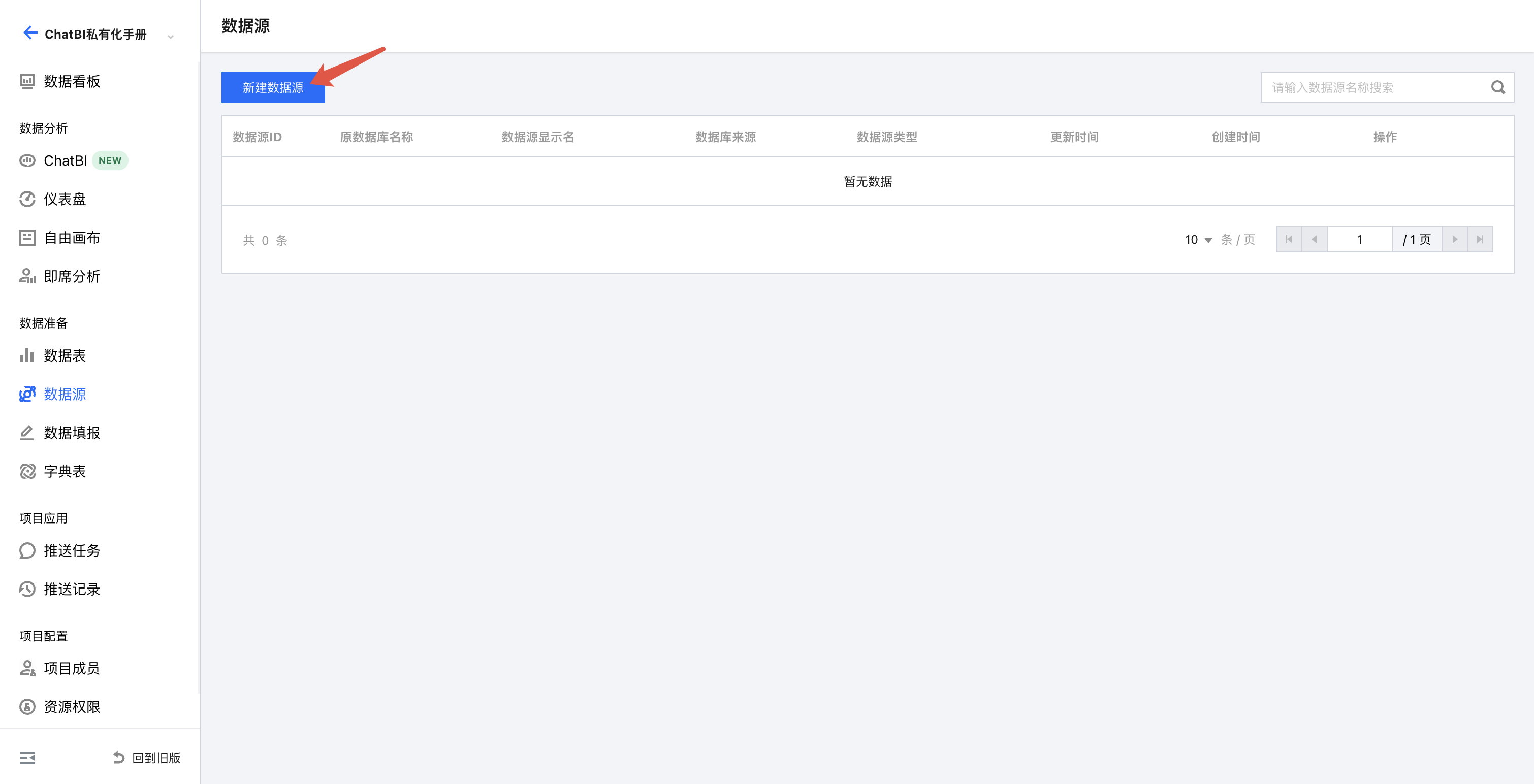Click the last-page pagination arrow
This screenshot has height=784, width=1534.
[1480, 239]
